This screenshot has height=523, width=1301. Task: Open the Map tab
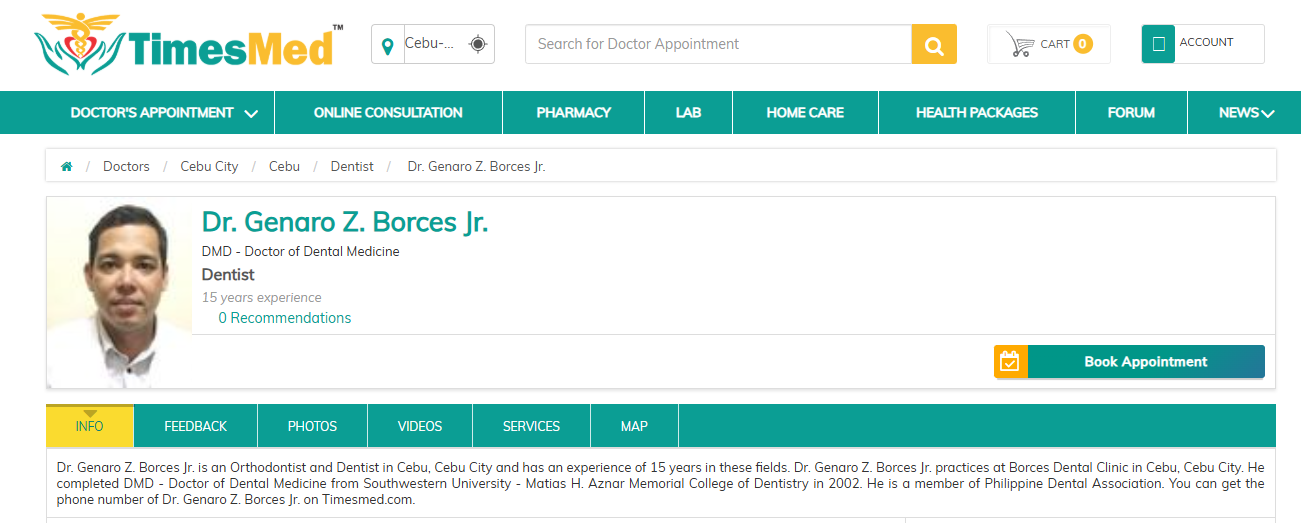[634, 426]
